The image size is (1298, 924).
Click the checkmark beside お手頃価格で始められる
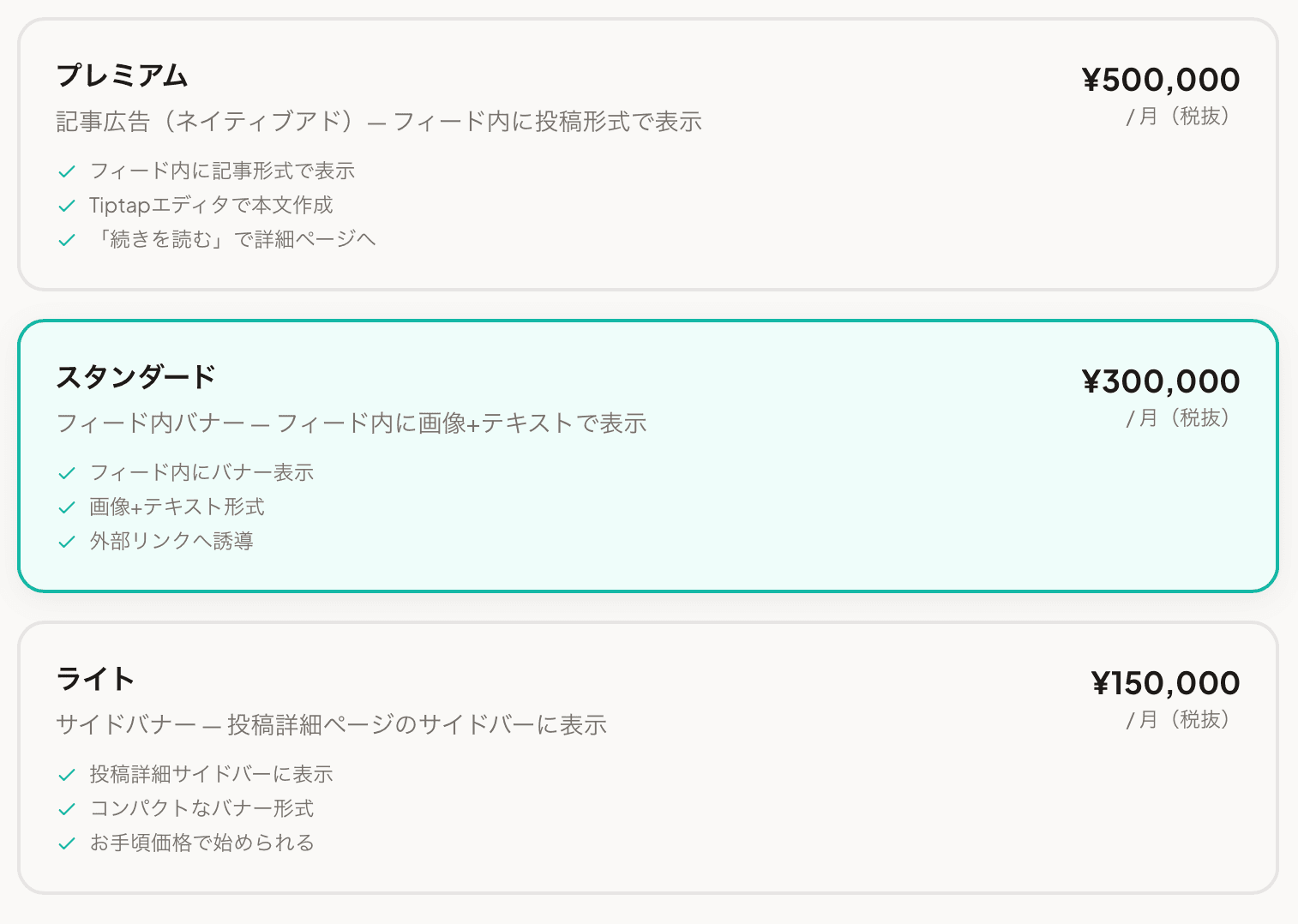pos(67,844)
